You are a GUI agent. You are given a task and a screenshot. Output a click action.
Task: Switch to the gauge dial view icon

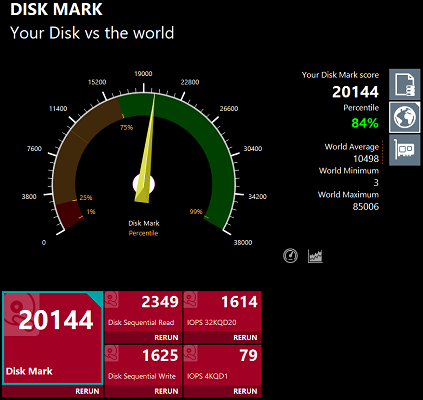(x=290, y=256)
